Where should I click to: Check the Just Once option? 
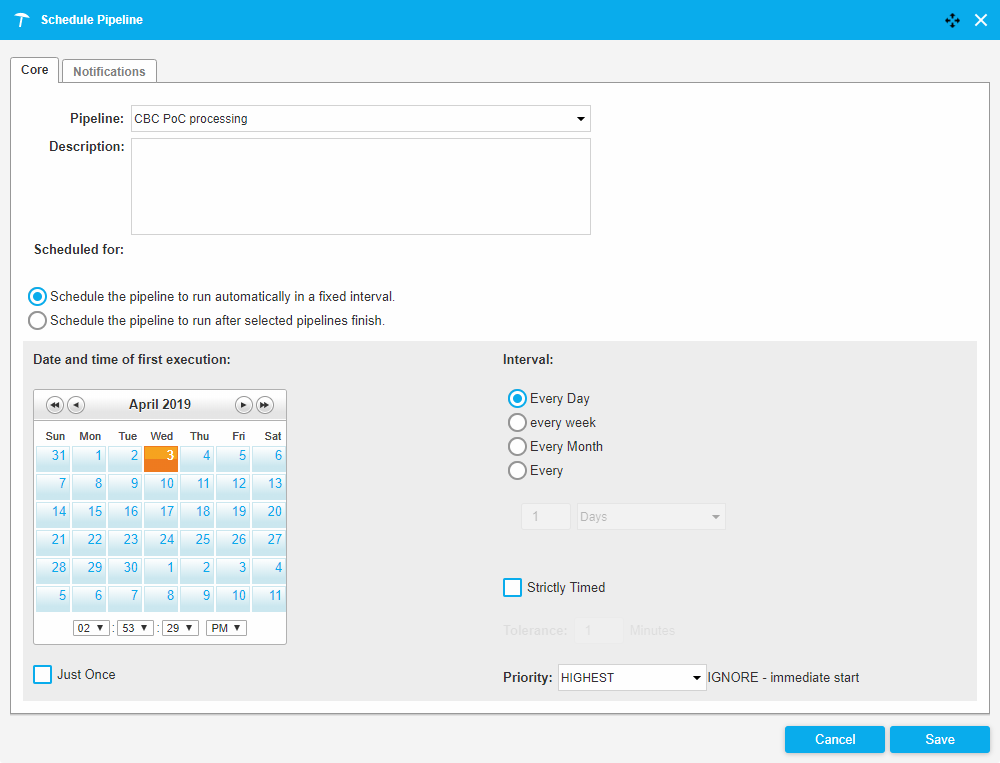(43, 675)
